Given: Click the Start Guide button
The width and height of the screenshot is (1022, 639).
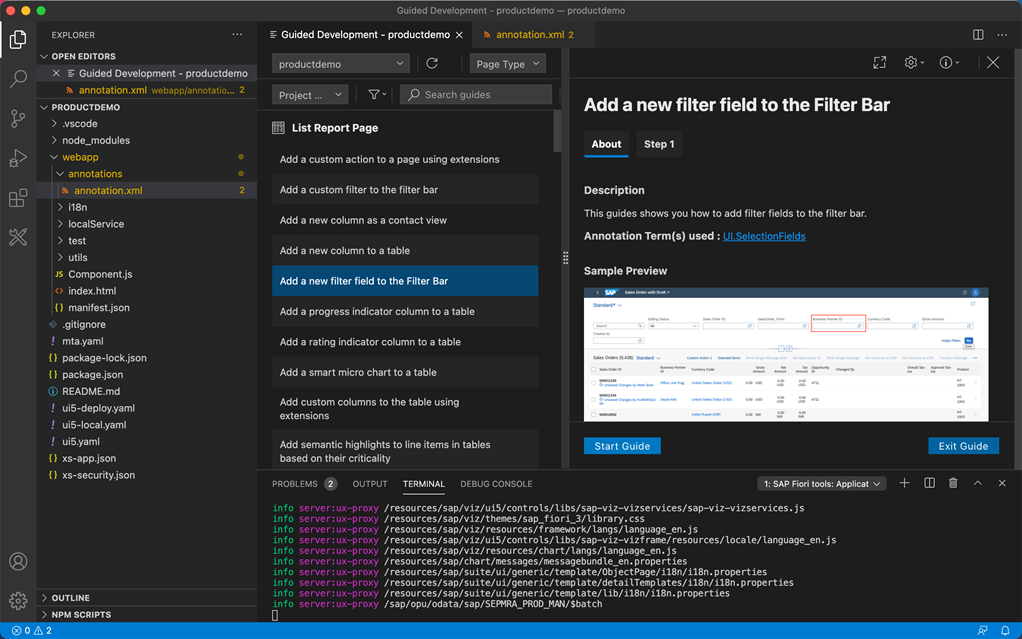Looking at the screenshot, I should pos(622,446).
